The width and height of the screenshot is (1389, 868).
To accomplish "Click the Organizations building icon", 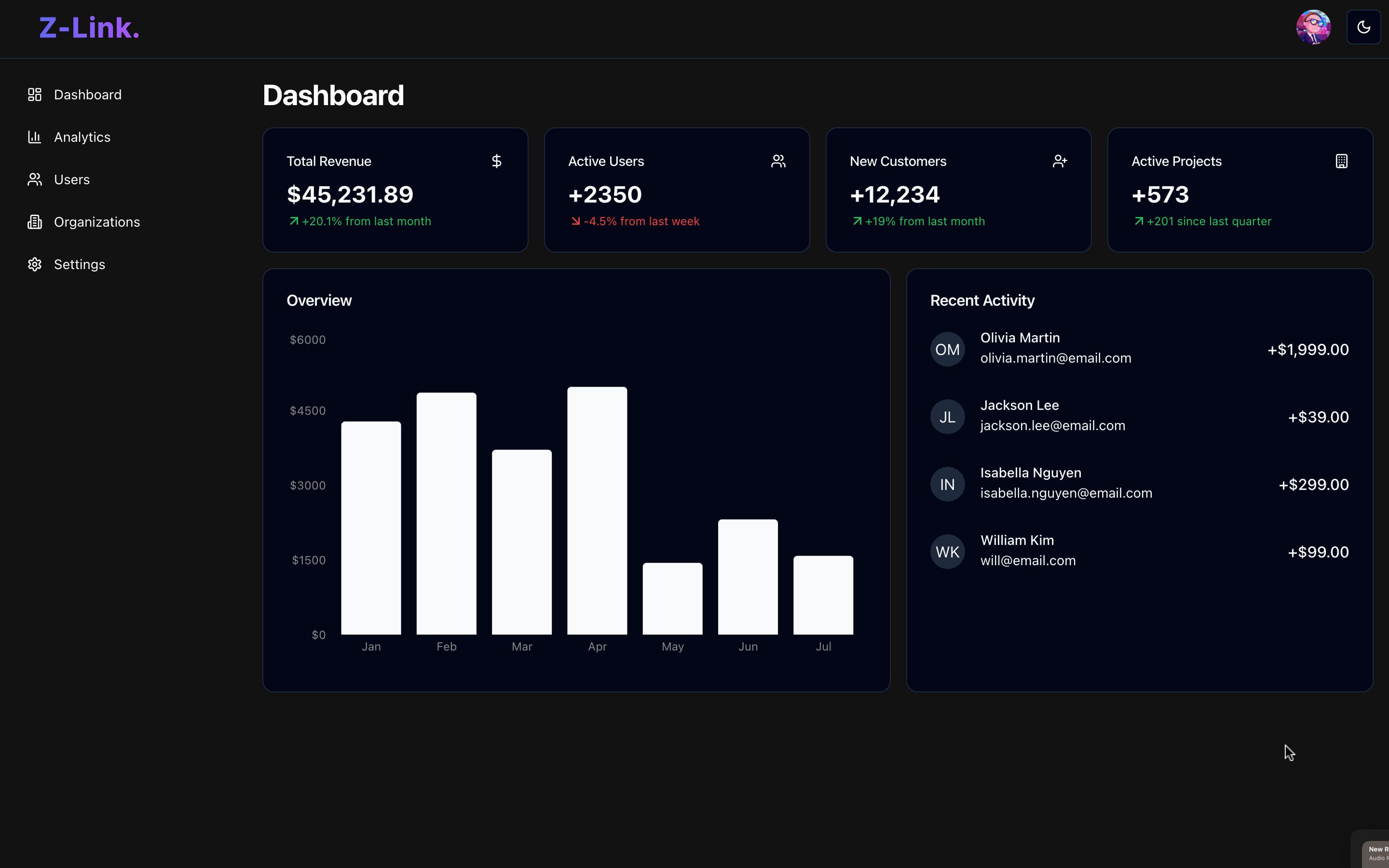I will [34, 222].
